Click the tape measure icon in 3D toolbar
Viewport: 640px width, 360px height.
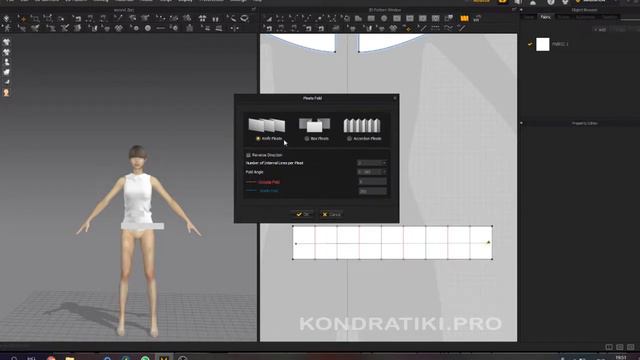point(231,18)
